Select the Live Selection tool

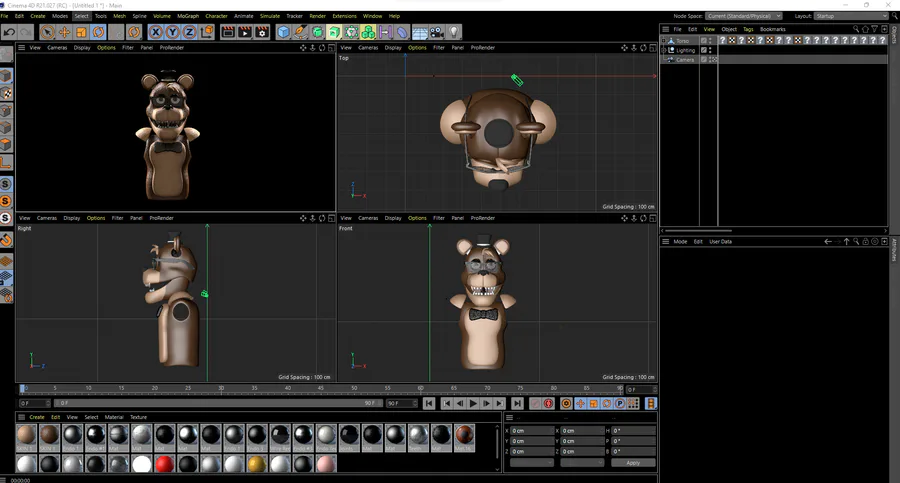coord(48,32)
